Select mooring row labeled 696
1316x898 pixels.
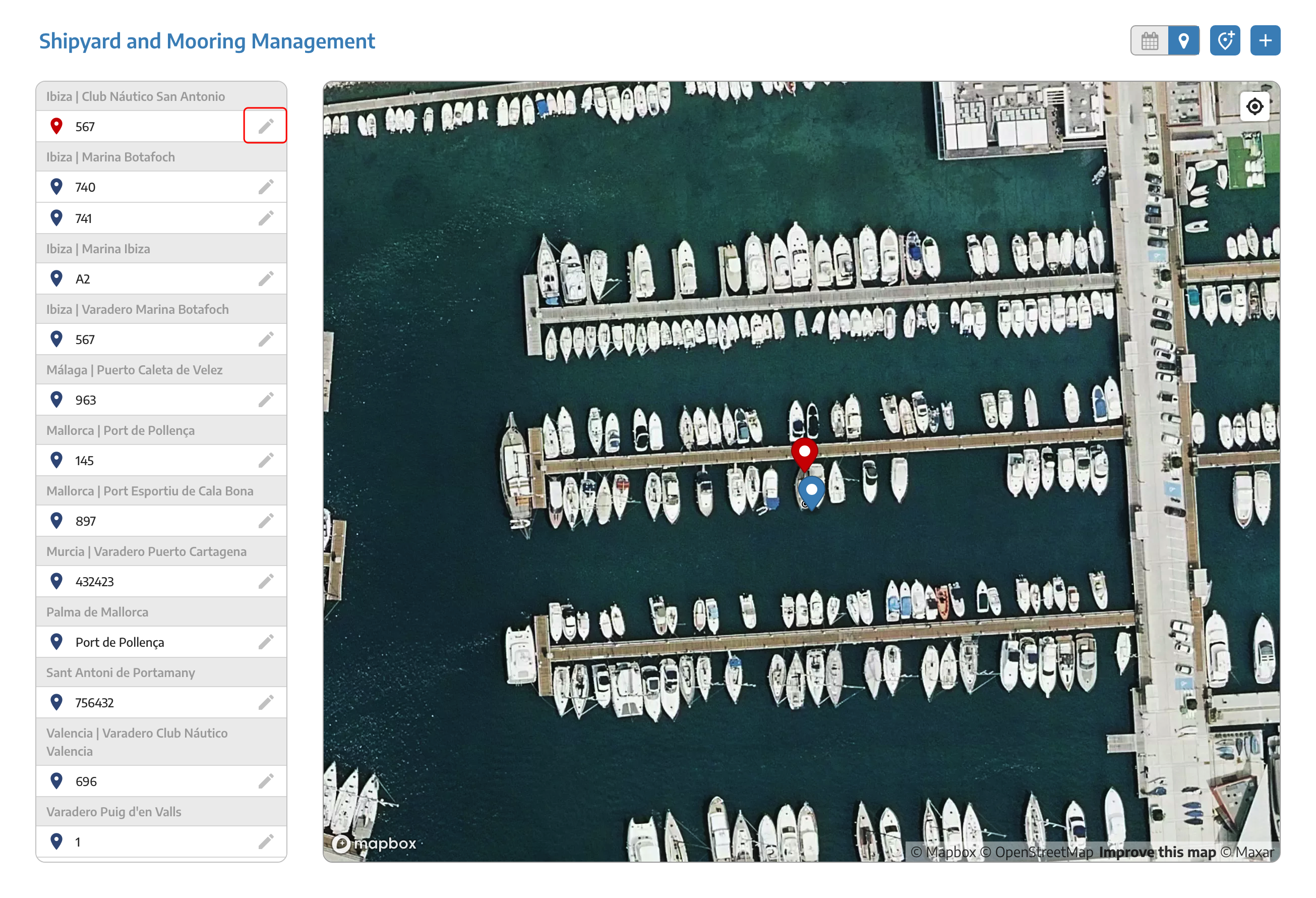pyautogui.click(x=161, y=782)
